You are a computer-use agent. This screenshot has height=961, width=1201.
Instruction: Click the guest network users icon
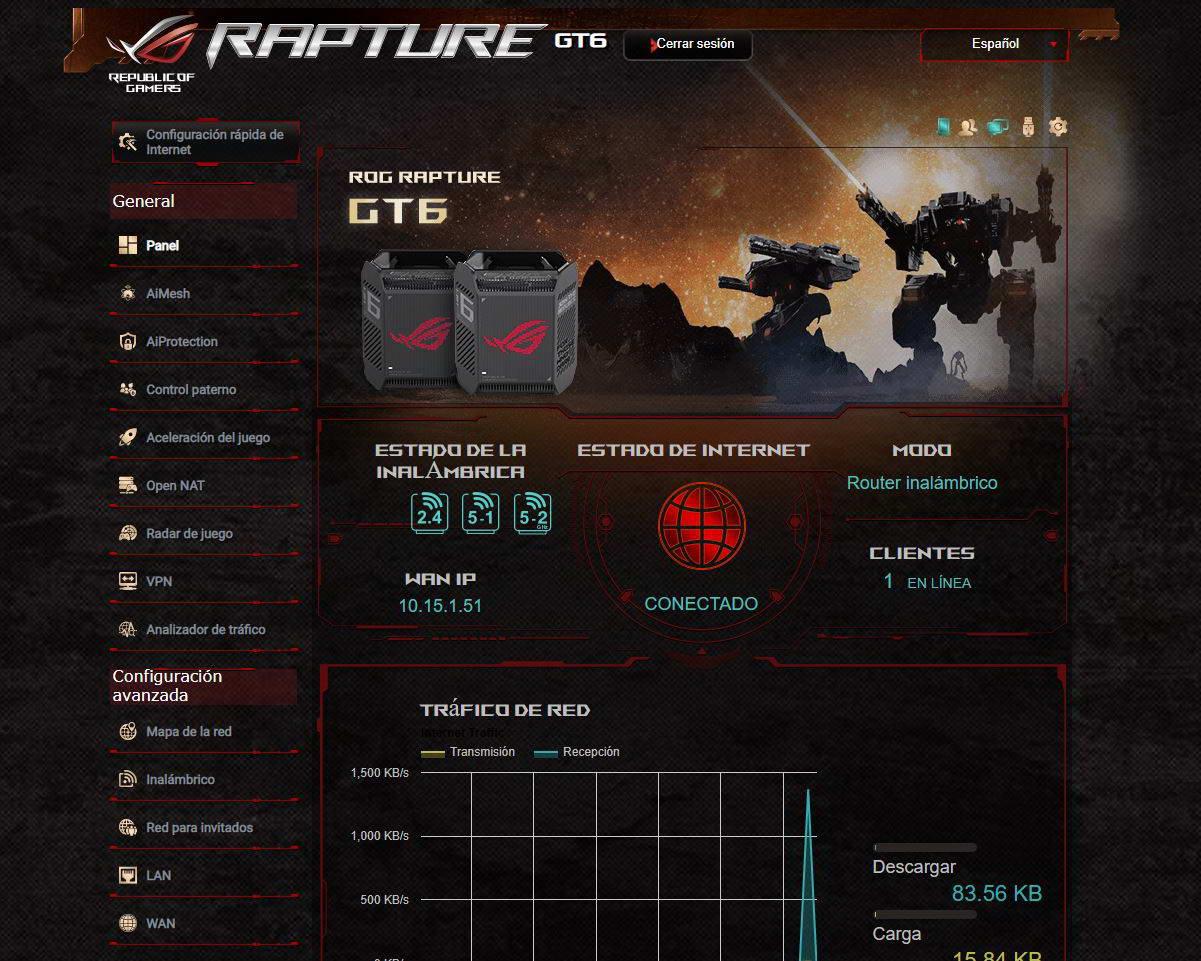click(968, 126)
